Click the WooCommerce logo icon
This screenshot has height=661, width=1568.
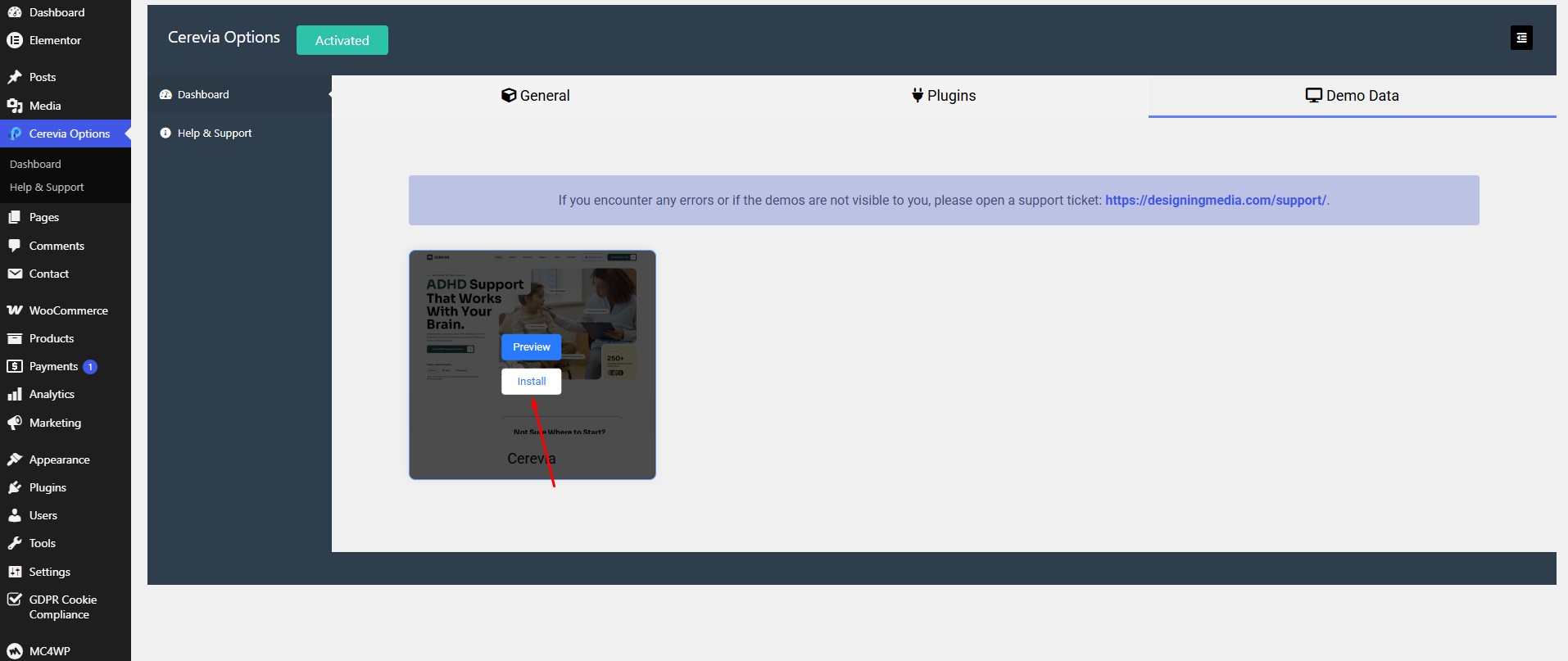pyautogui.click(x=15, y=310)
